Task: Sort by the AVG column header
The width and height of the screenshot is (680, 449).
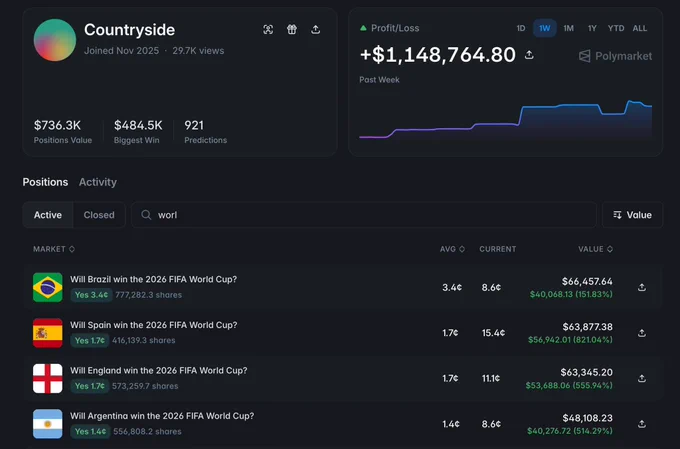Action: [452, 249]
